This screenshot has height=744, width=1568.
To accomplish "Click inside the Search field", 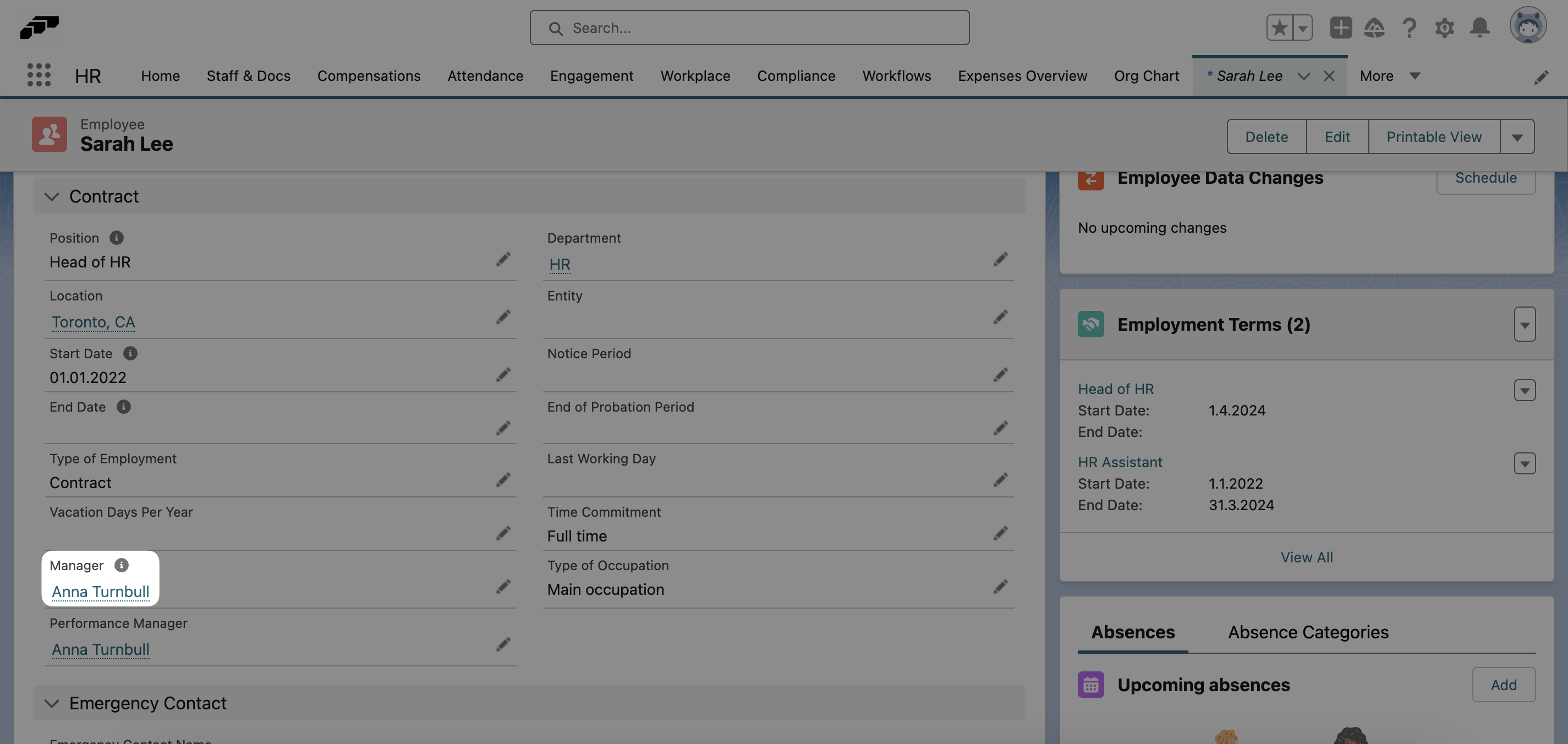I will [x=749, y=28].
